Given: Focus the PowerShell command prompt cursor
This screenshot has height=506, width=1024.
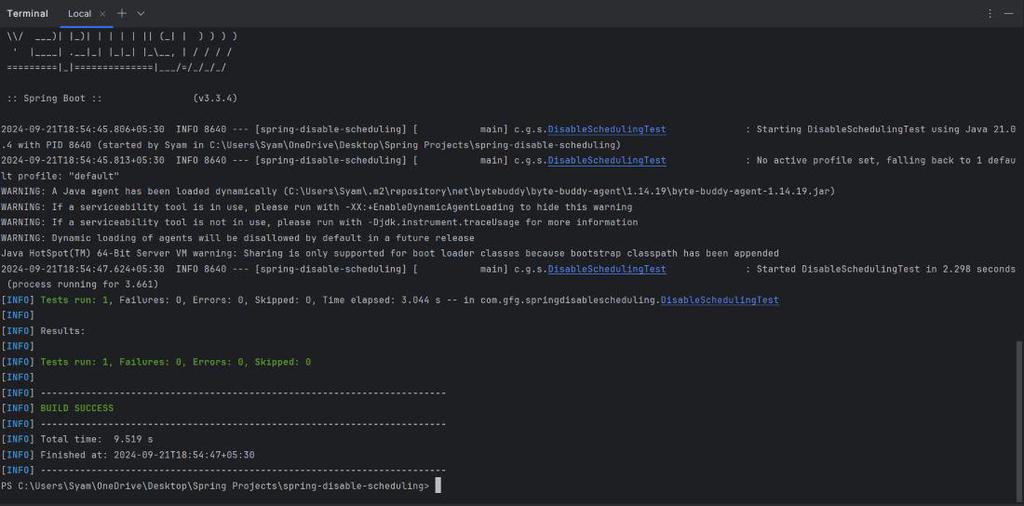Looking at the screenshot, I should 438,486.
